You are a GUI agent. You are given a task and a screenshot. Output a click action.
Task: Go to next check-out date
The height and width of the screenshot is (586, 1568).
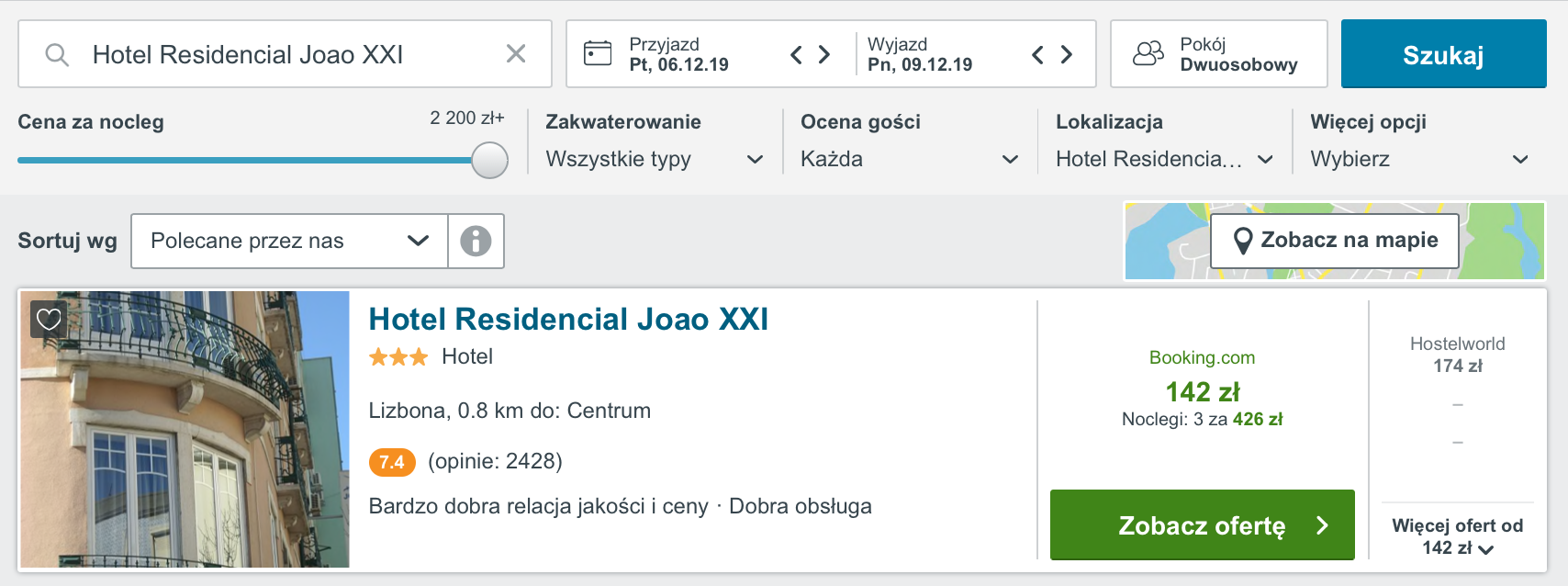[x=1067, y=55]
